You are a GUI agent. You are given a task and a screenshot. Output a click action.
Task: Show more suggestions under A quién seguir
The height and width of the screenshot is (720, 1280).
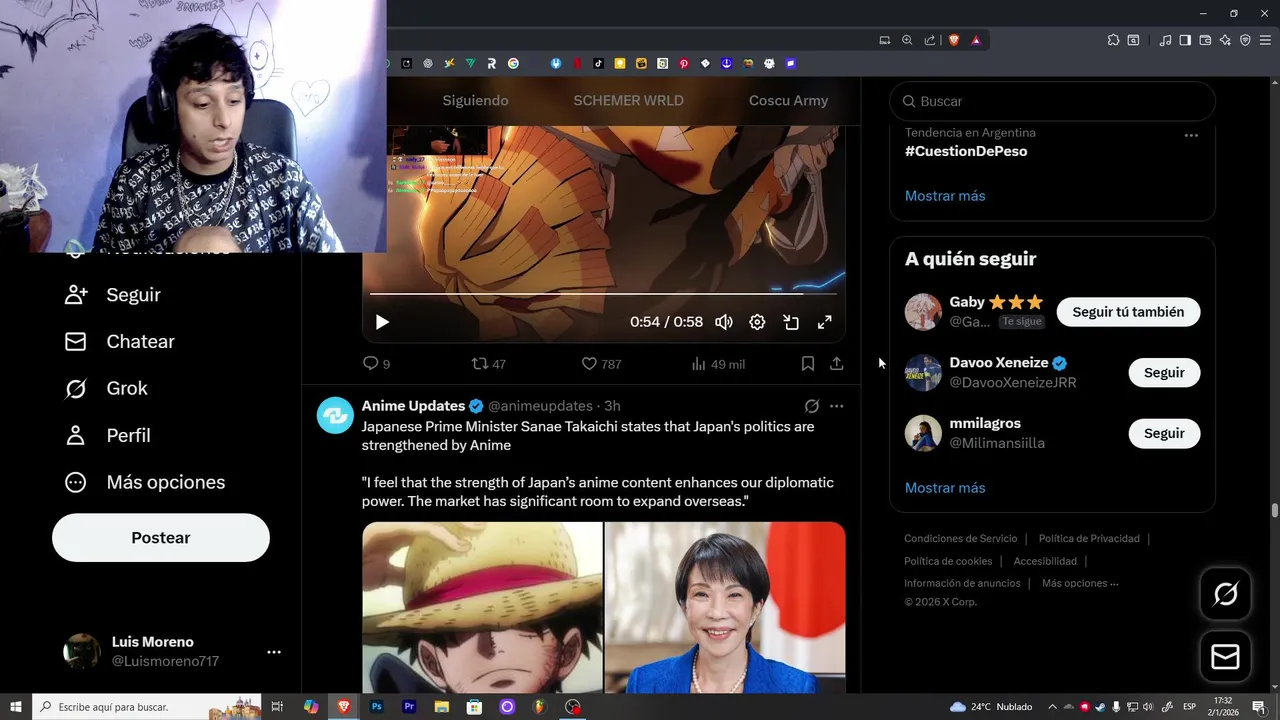(x=945, y=488)
